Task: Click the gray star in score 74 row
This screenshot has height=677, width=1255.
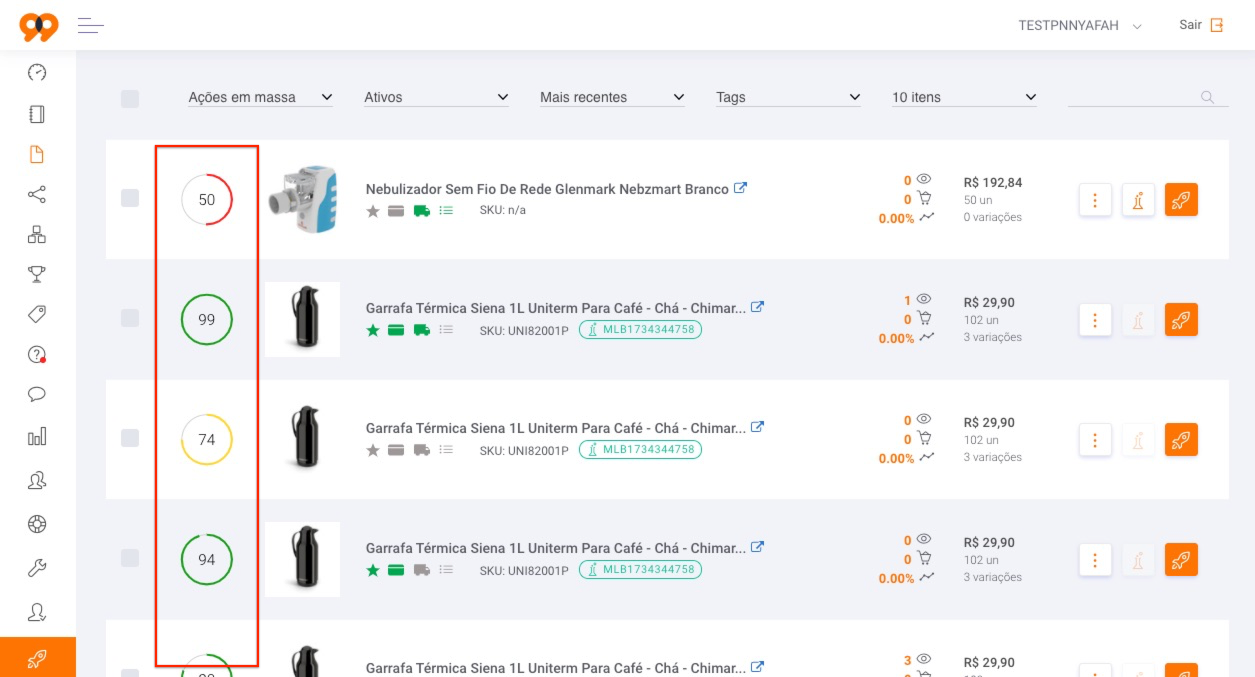Action: click(x=373, y=450)
